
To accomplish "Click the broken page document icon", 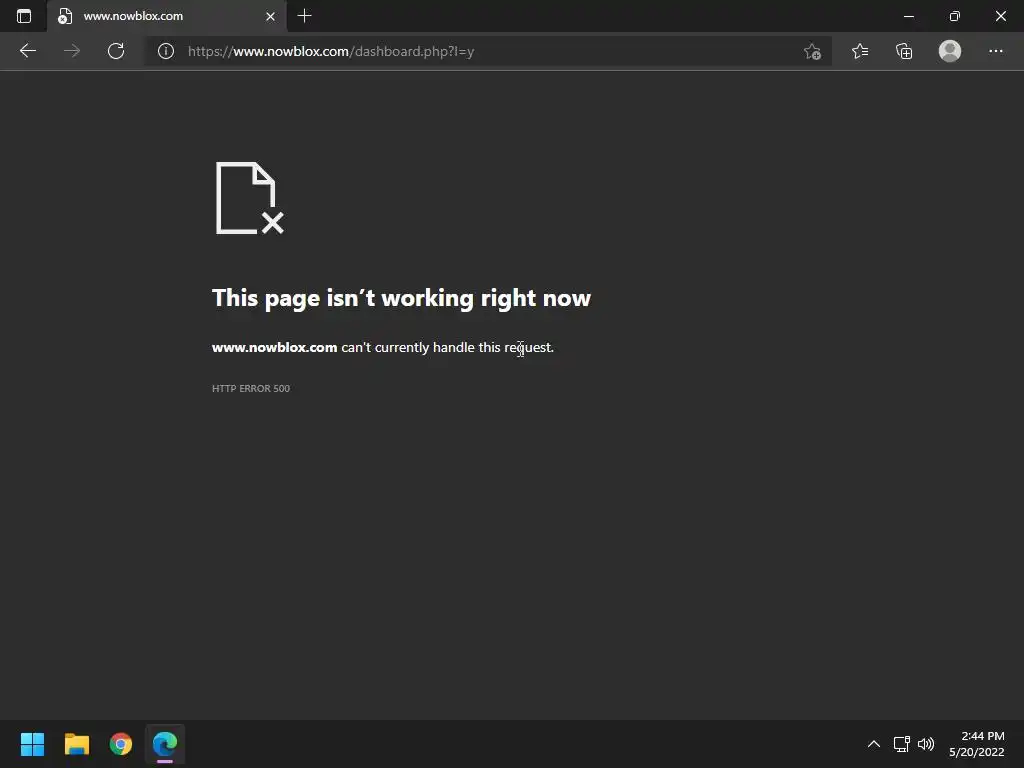I will pos(249,198).
